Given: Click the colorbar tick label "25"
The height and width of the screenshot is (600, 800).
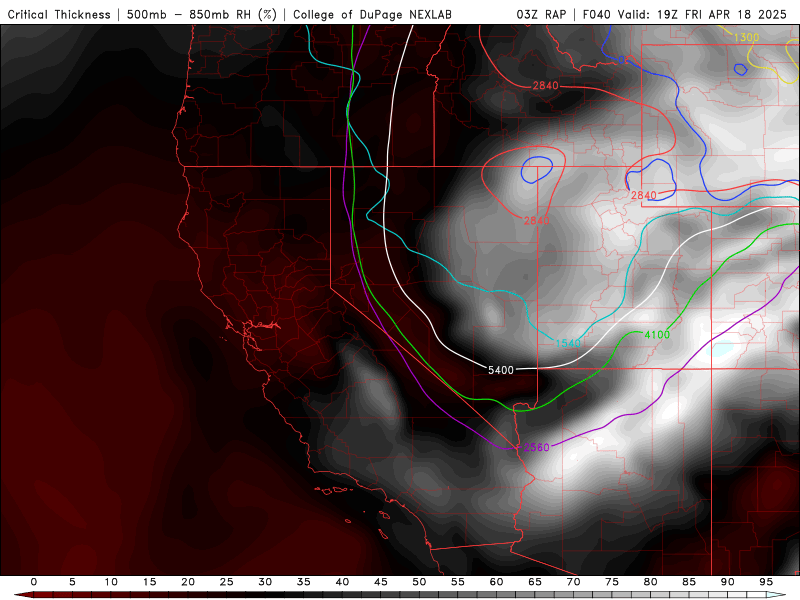Looking at the screenshot, I should 227,582.
